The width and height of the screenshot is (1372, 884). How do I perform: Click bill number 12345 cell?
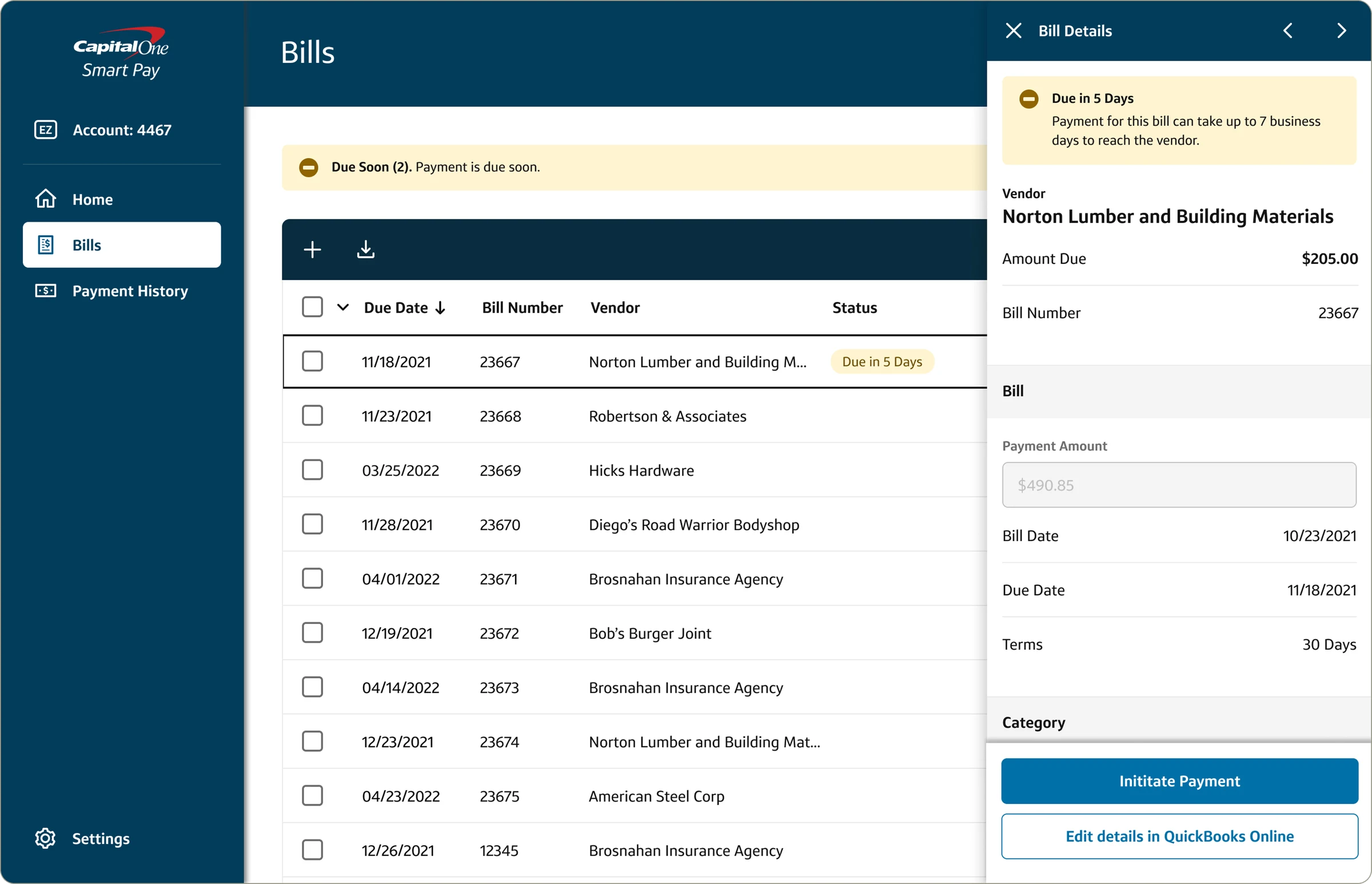tap(499, 851)
